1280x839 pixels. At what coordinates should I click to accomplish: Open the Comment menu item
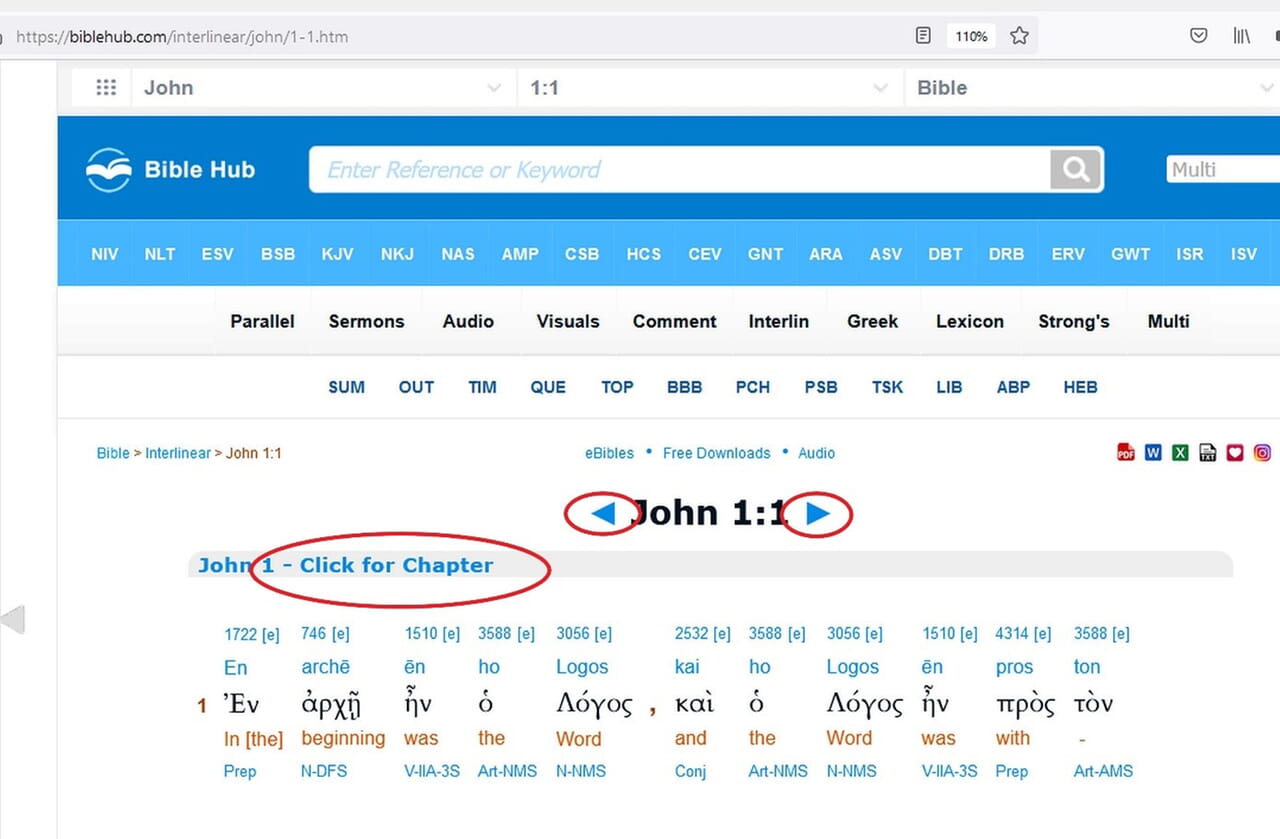pyautogui.click(x=675, y=321)
